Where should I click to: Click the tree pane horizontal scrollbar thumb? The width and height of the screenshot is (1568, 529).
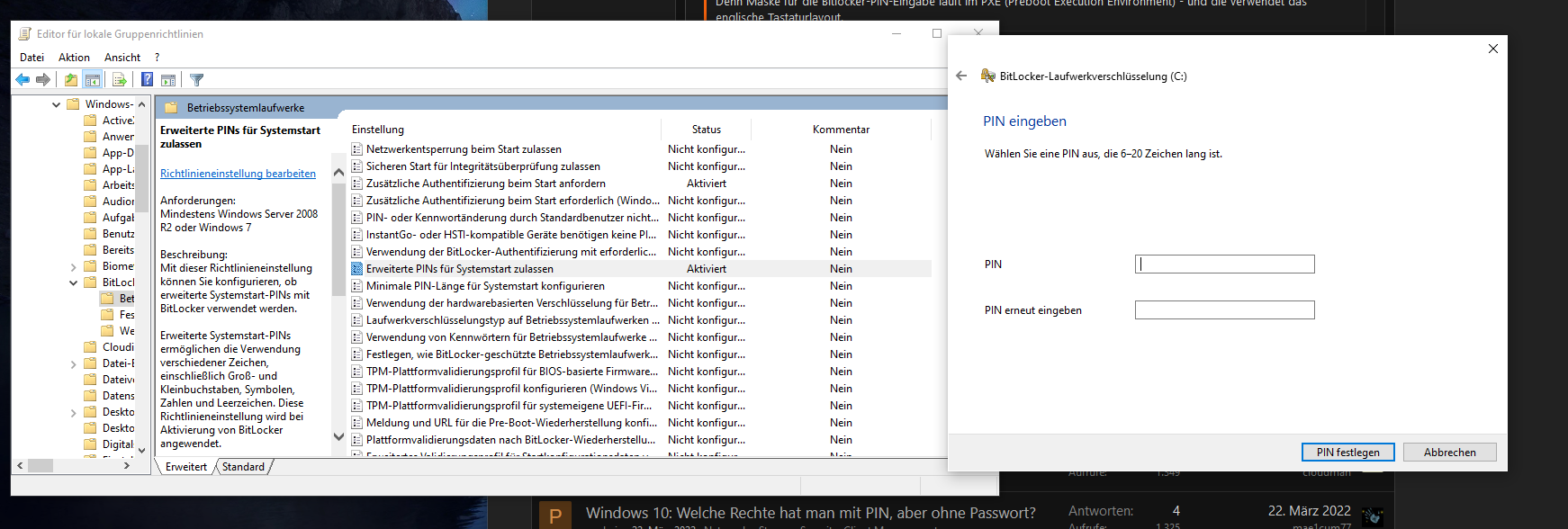tap(41, 466)
